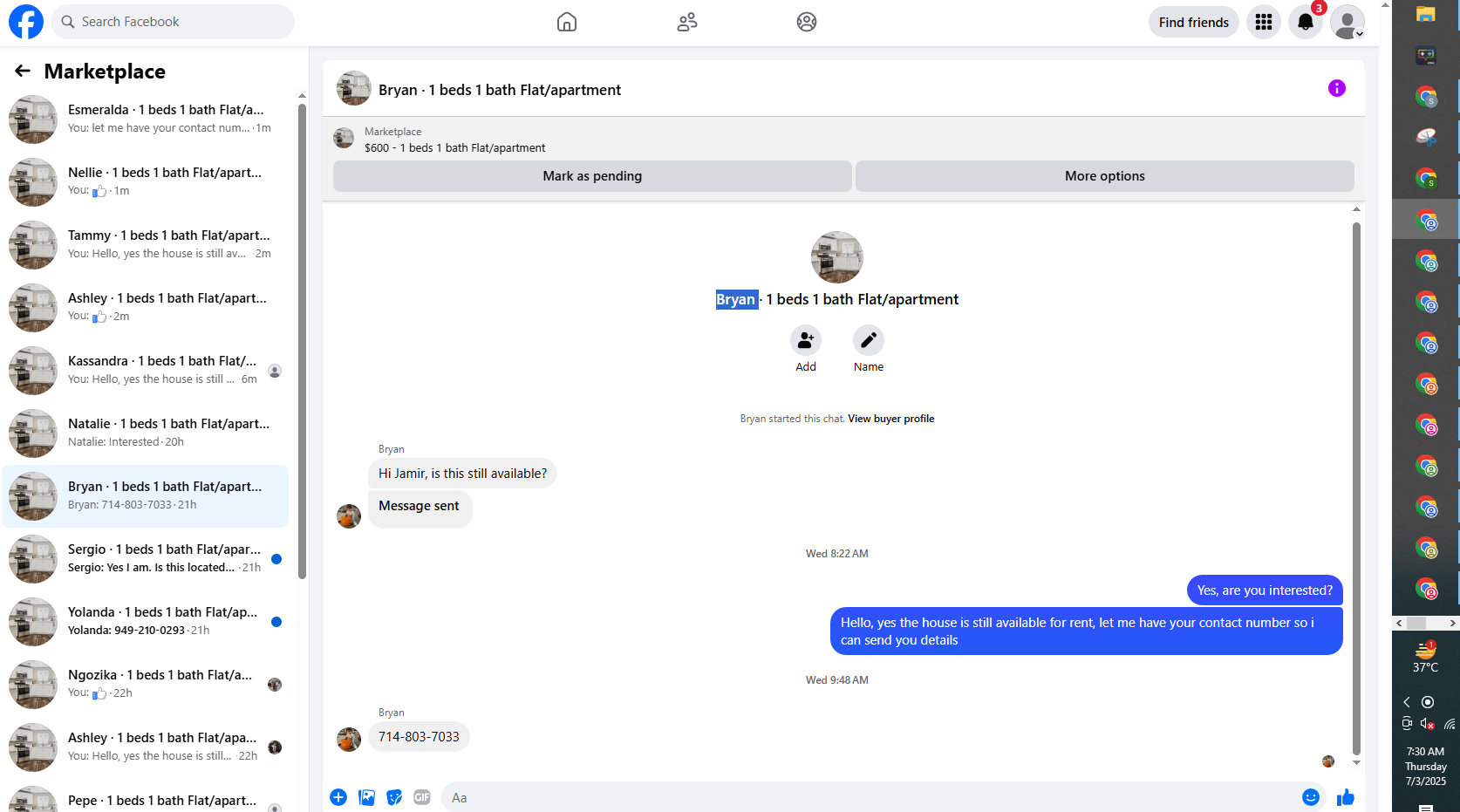This screenshot has height=812, width=1460.
Task: Open the $600 listing details in header
Action: pyautogui.click(x=454, y=148)
